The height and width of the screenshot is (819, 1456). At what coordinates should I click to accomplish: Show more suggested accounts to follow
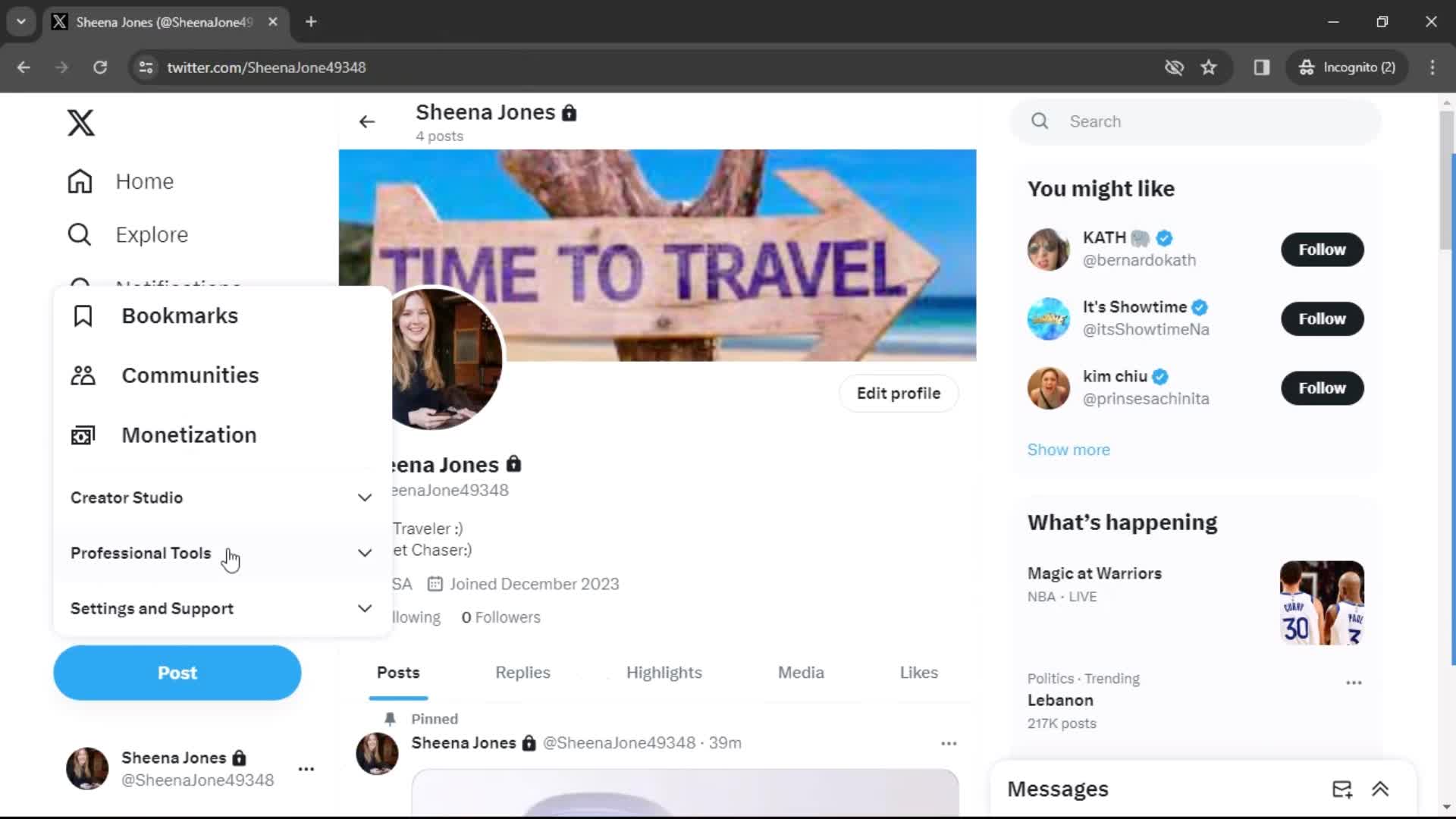tap(1069, 449)
